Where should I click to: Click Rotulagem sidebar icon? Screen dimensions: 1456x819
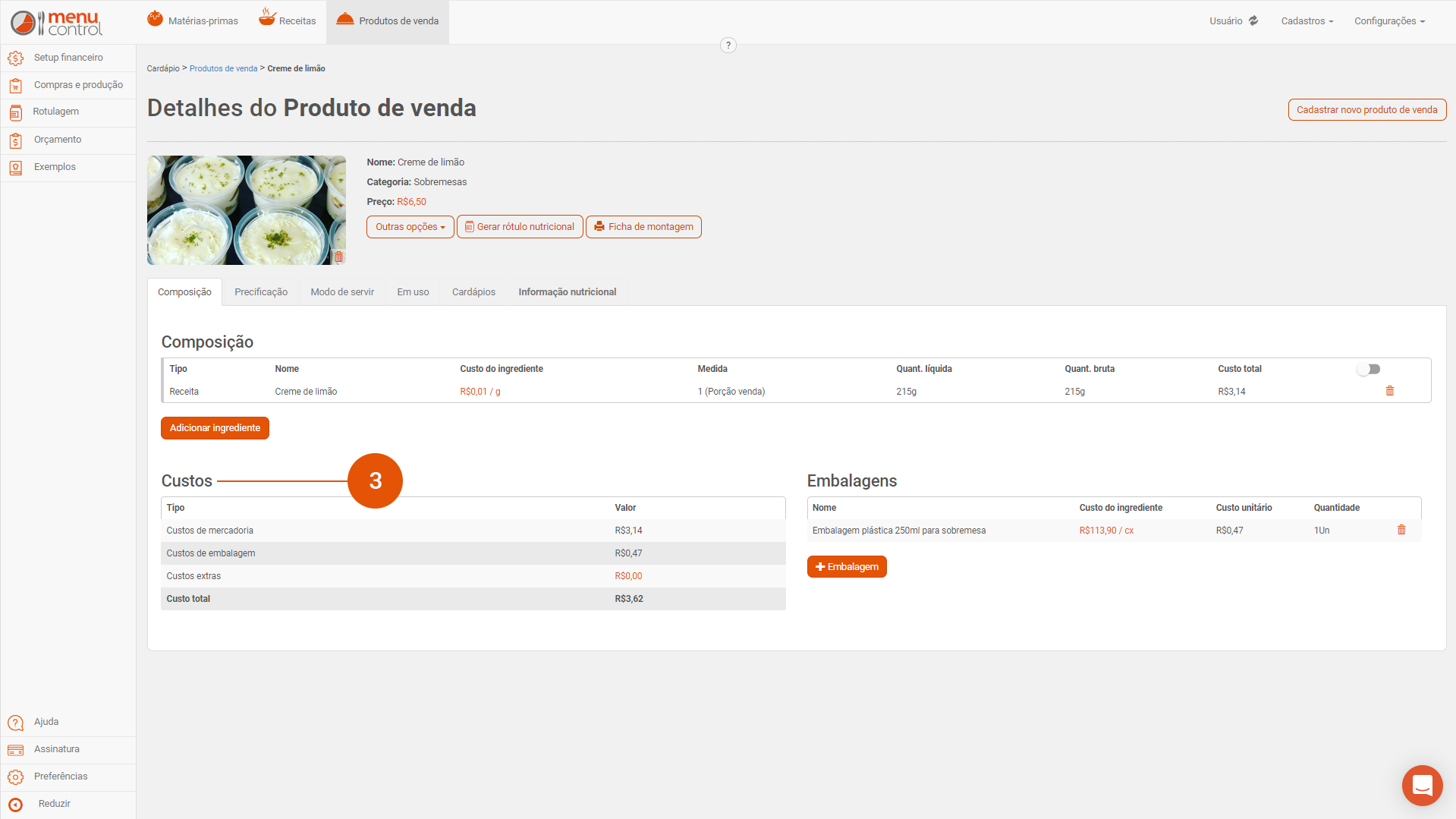coord(16,113)
